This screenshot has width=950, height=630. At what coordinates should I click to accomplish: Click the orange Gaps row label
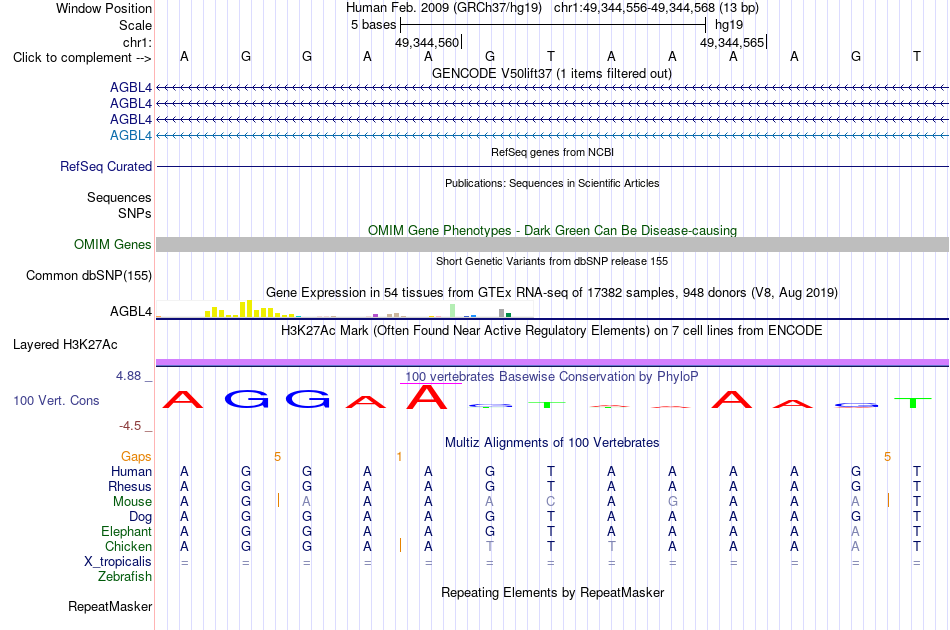136,457
